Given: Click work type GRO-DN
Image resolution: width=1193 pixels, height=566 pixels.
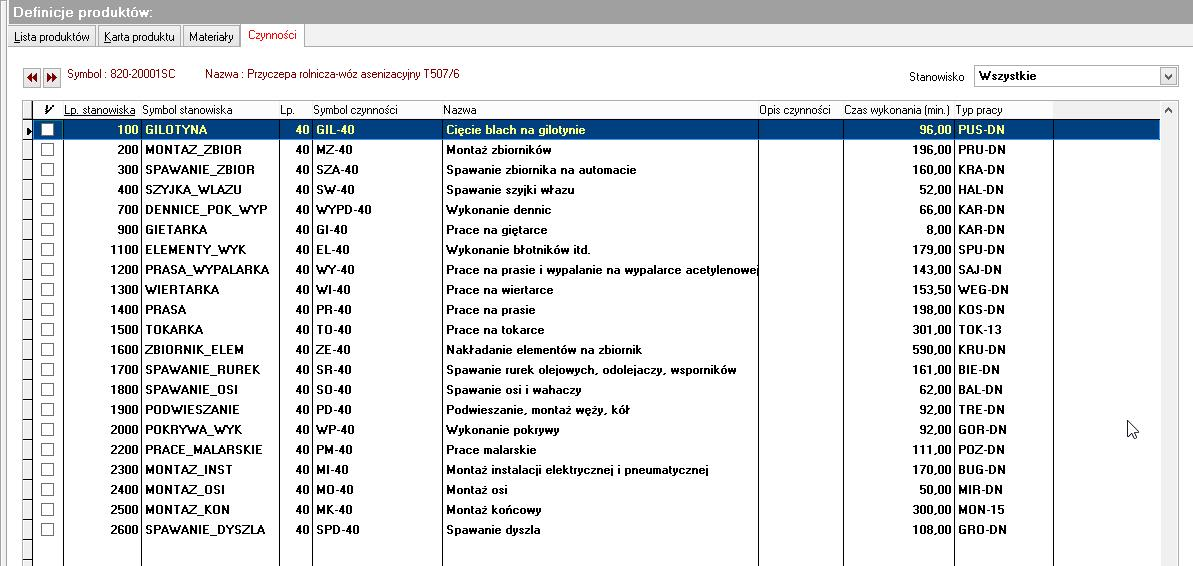Looking at the screenshot, I should click(982, 529).
